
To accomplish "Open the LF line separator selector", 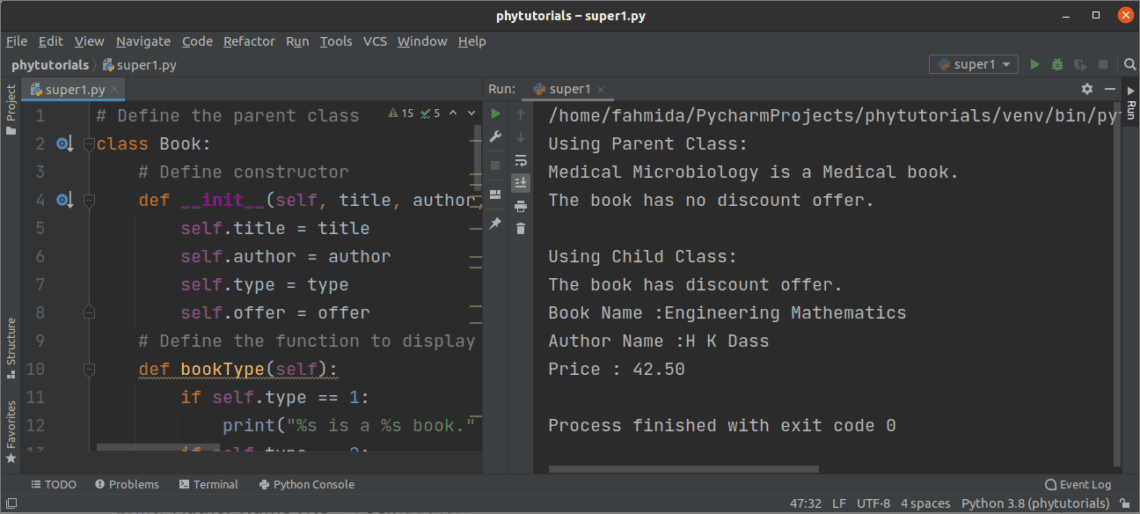I will coord(839,504).
